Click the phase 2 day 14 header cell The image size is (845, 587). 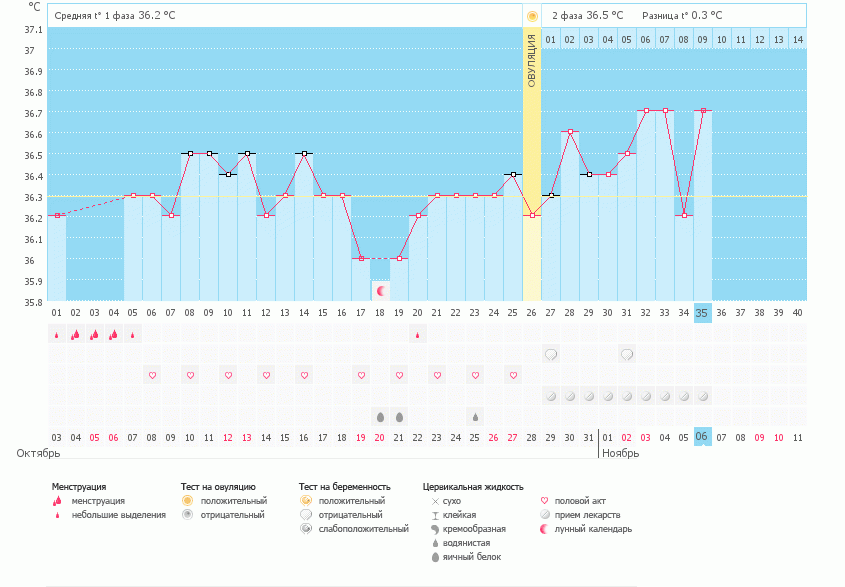pos(797,39)
